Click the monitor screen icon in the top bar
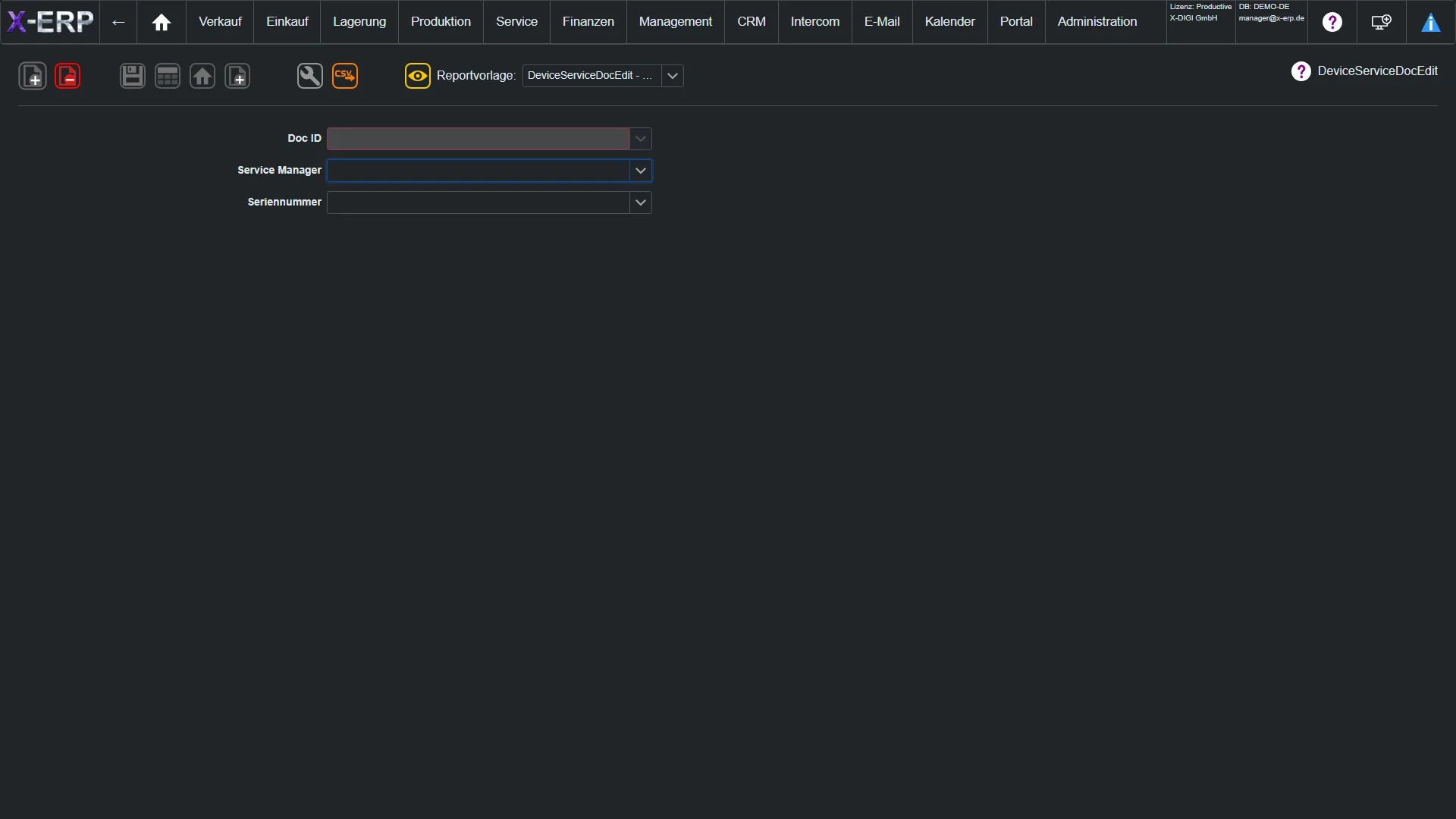1456x819 pixels. point(1382,22)
